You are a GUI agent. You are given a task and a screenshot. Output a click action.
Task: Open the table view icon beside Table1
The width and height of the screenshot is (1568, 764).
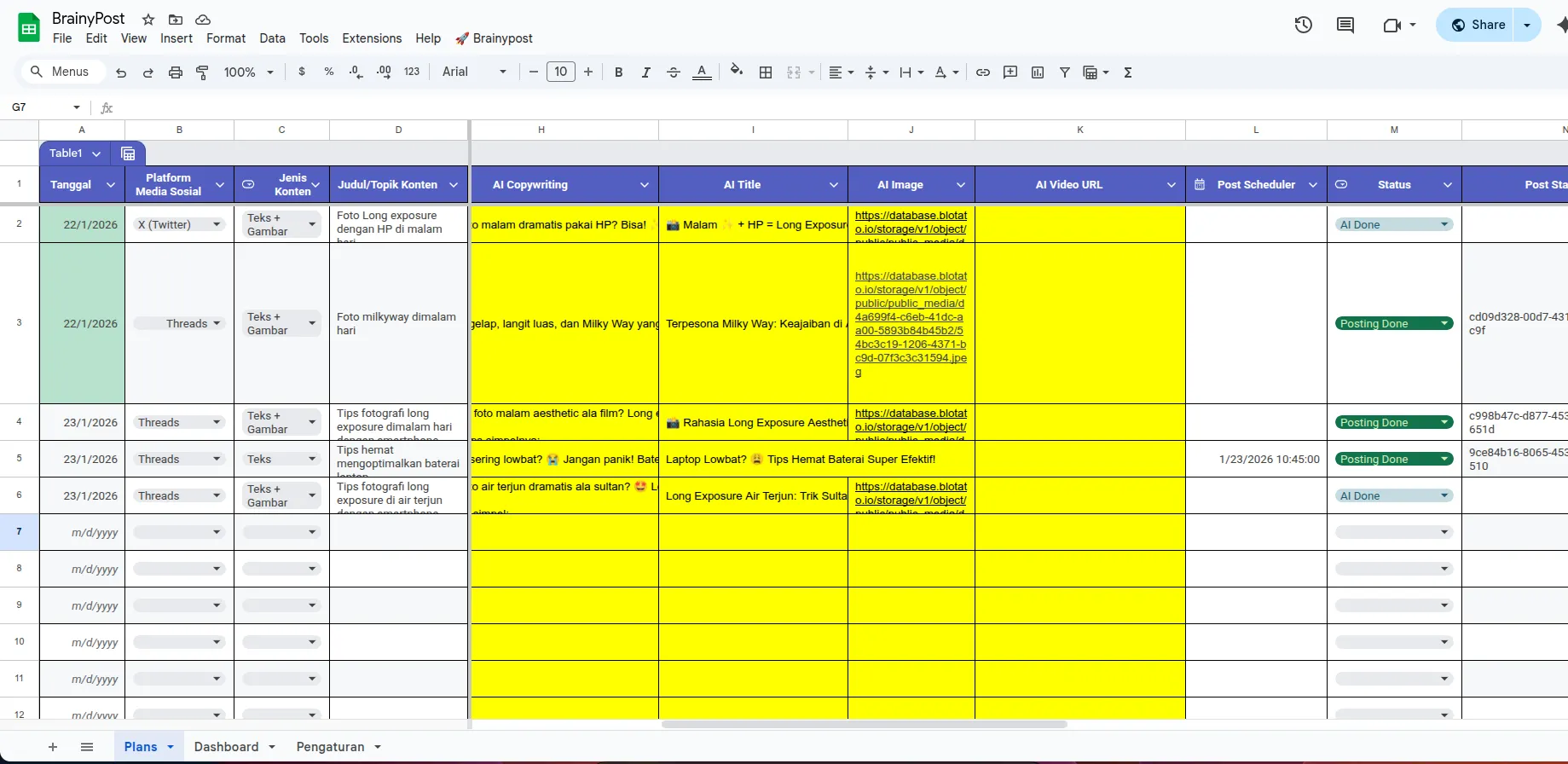(x=128, y=153)
